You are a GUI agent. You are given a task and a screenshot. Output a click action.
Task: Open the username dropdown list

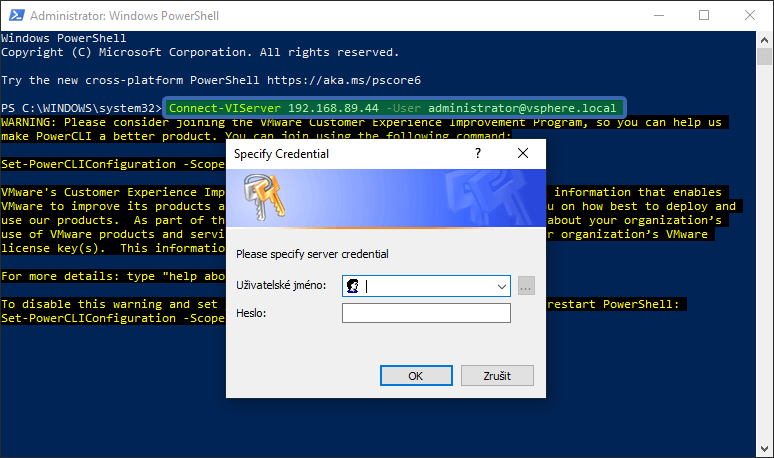pyautogui.click(x=502, y=286)
